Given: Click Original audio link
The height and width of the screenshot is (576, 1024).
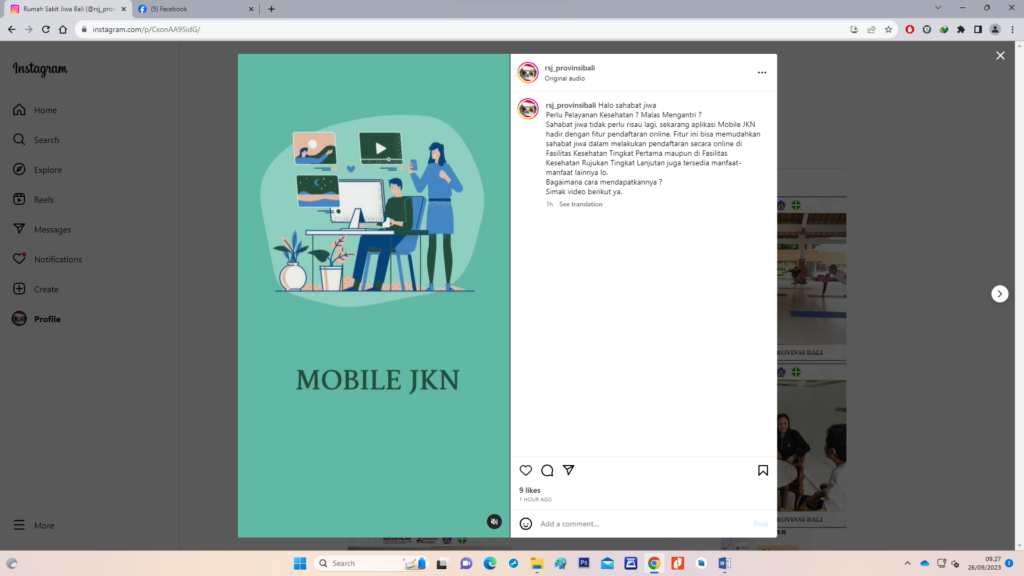Looking at the screenshot, I should 565,78.
